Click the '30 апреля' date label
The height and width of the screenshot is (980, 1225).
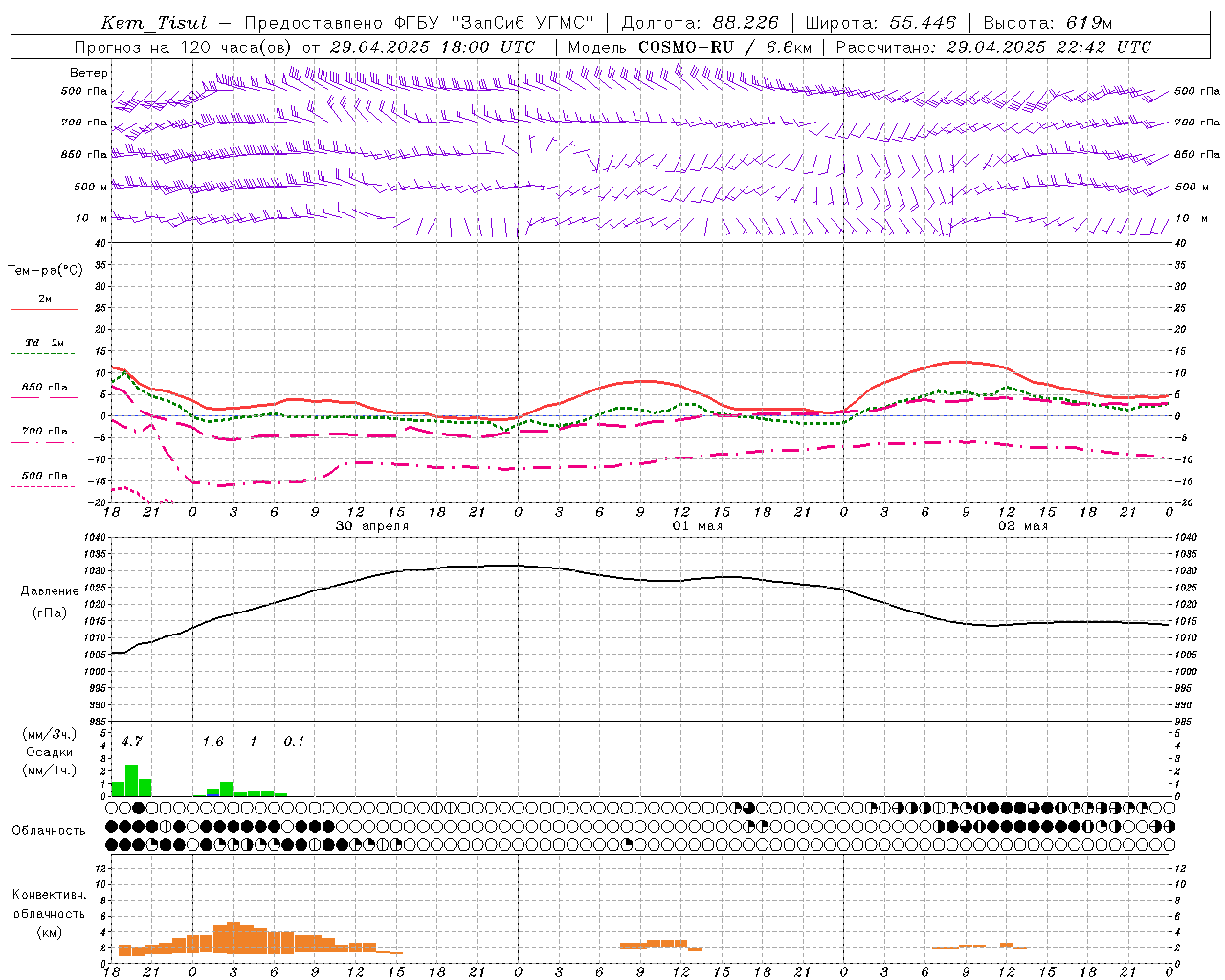371,526
